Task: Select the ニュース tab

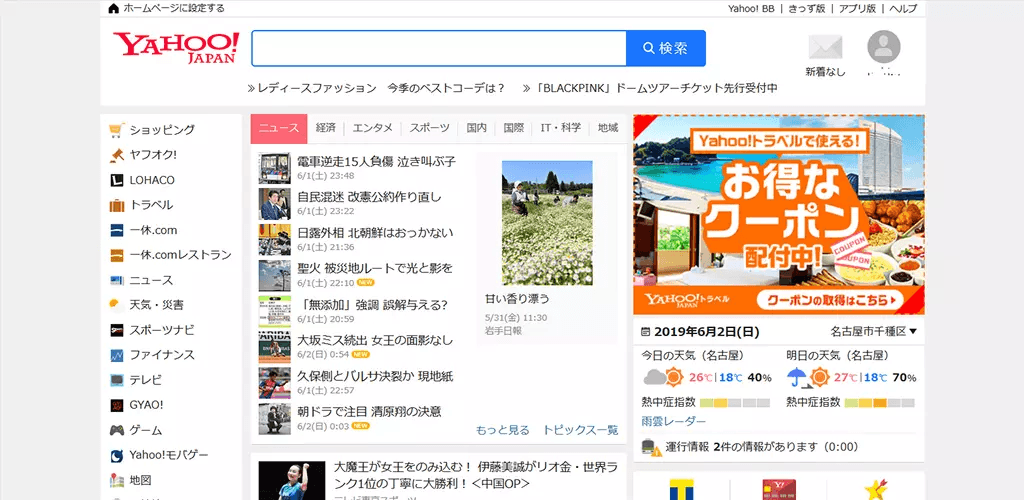Action: (x=279, y=129)
